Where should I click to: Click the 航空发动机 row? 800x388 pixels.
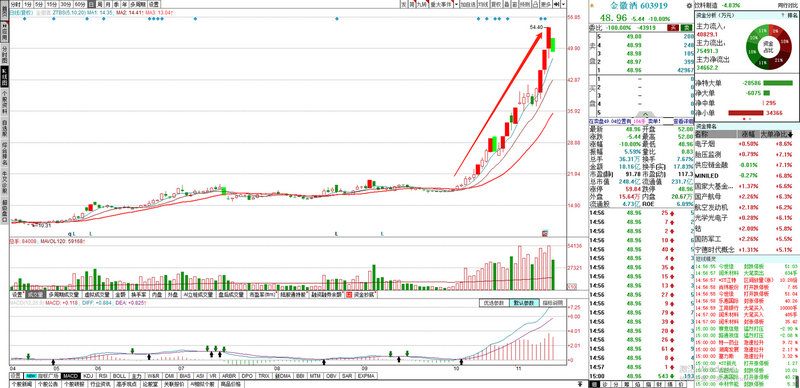click(x=745, y=207)
